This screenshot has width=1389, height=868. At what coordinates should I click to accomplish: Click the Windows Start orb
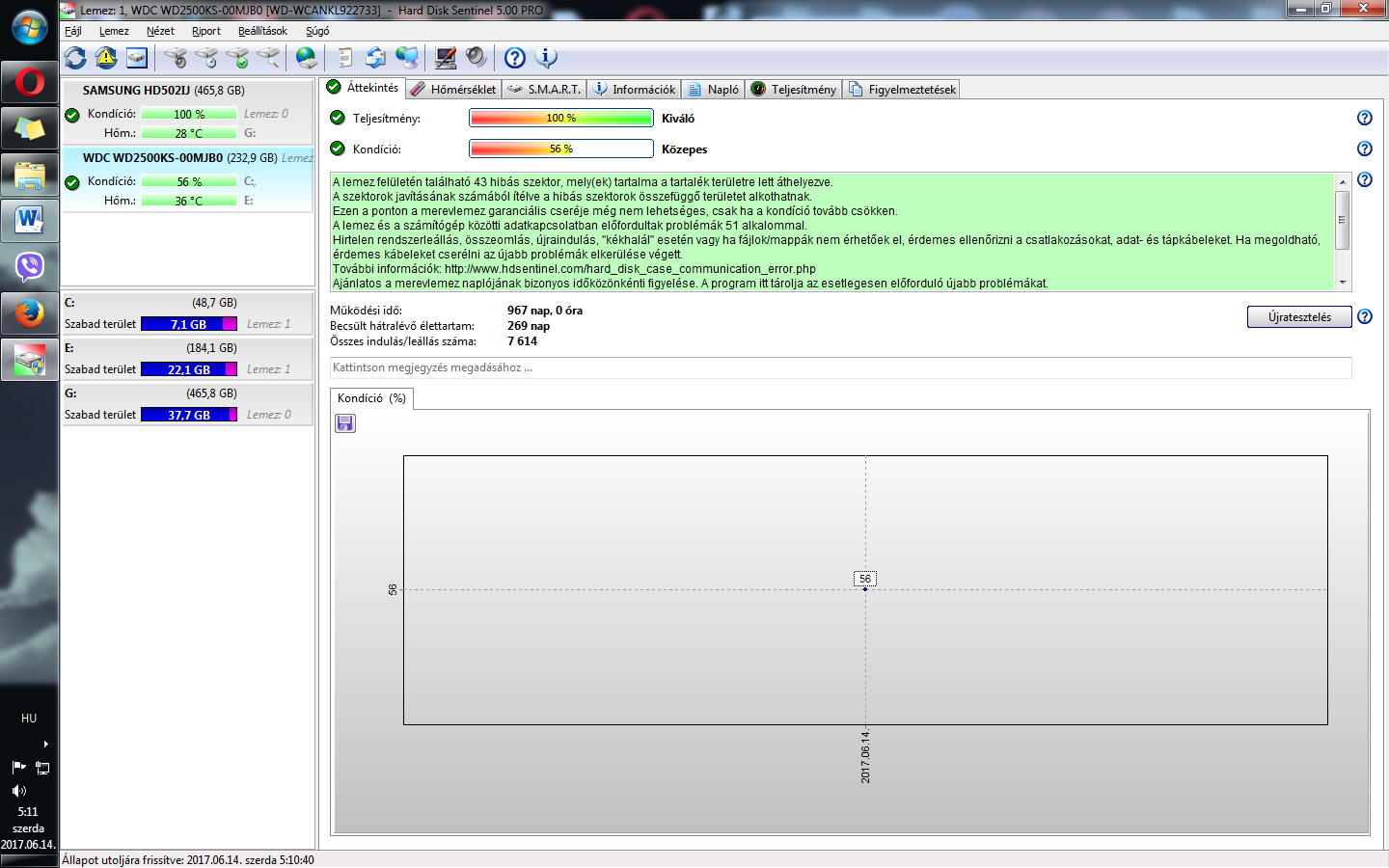[x=29, y=27]
